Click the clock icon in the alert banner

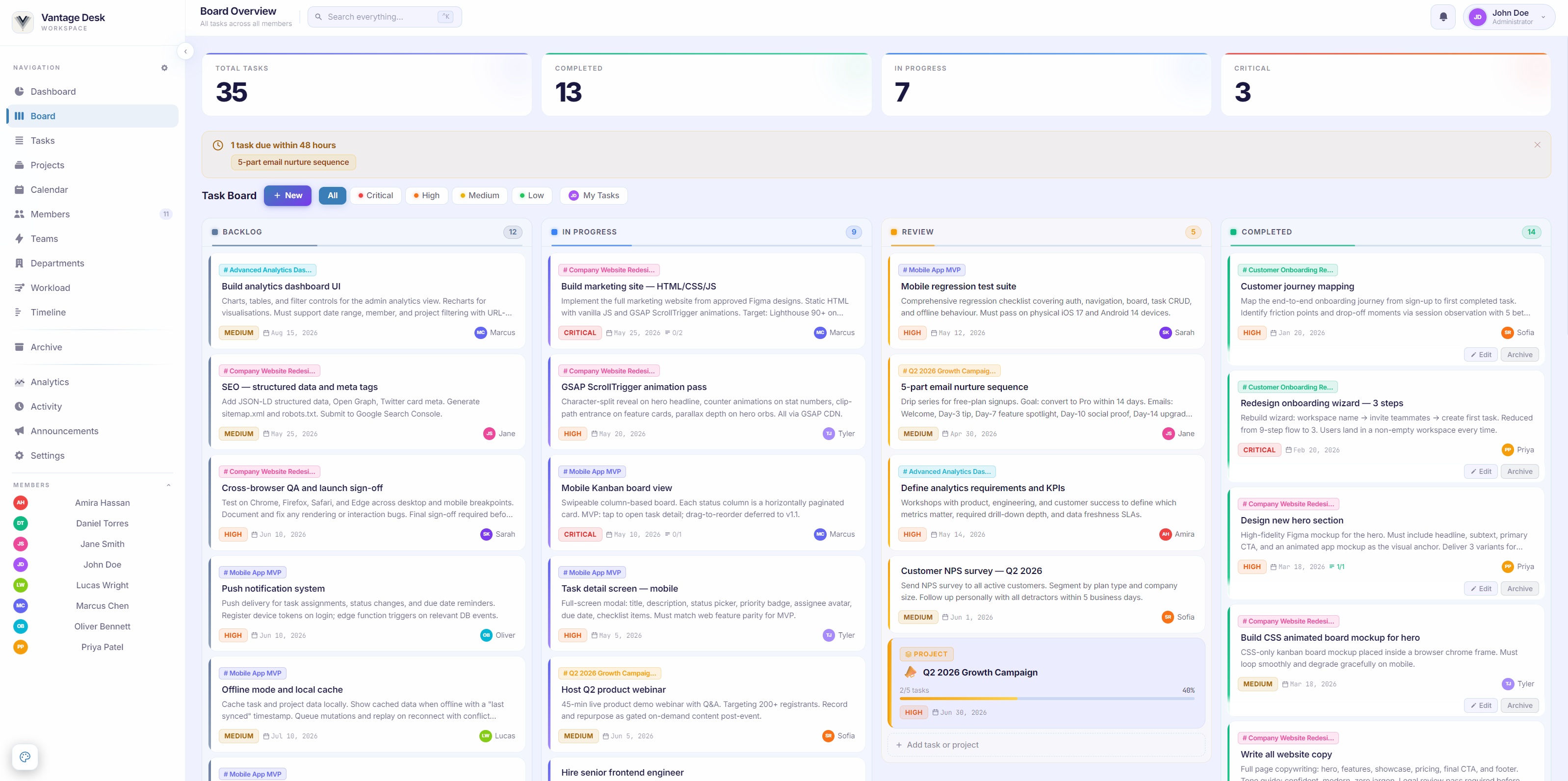218,145
